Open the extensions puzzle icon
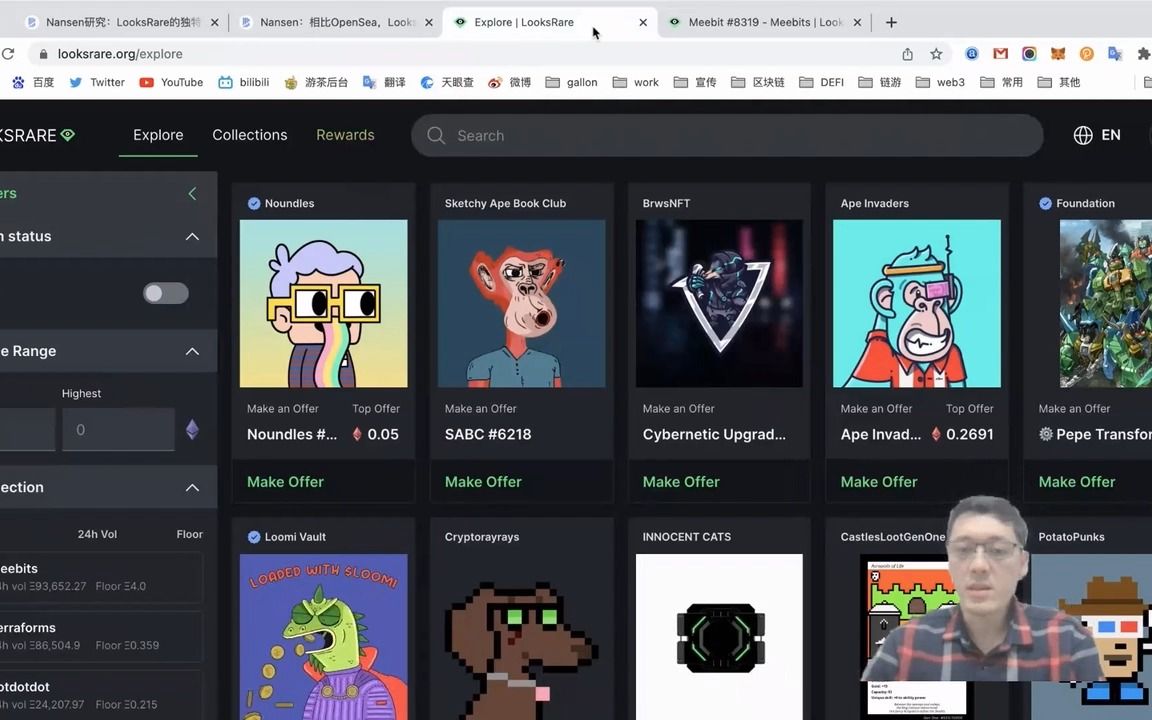The width and height of the screenshot is (1152, 720). [1144, 54]
